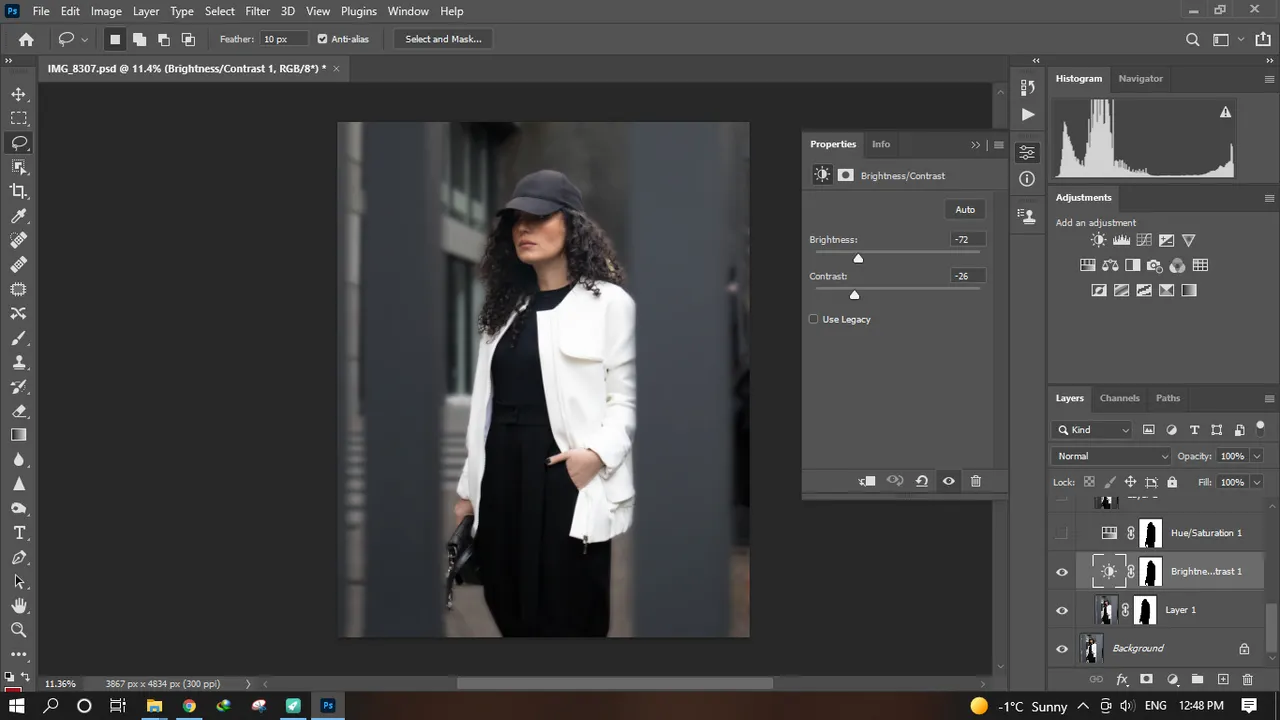1280x720 pixels.
Task: Select the Brush tool
Action: tap(19, 338)
